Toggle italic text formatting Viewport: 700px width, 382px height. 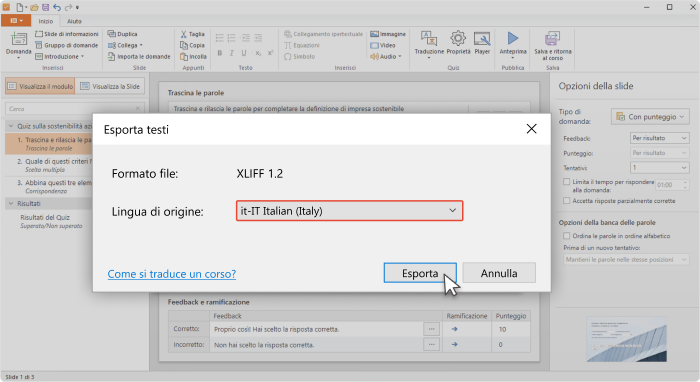(232, 53)
